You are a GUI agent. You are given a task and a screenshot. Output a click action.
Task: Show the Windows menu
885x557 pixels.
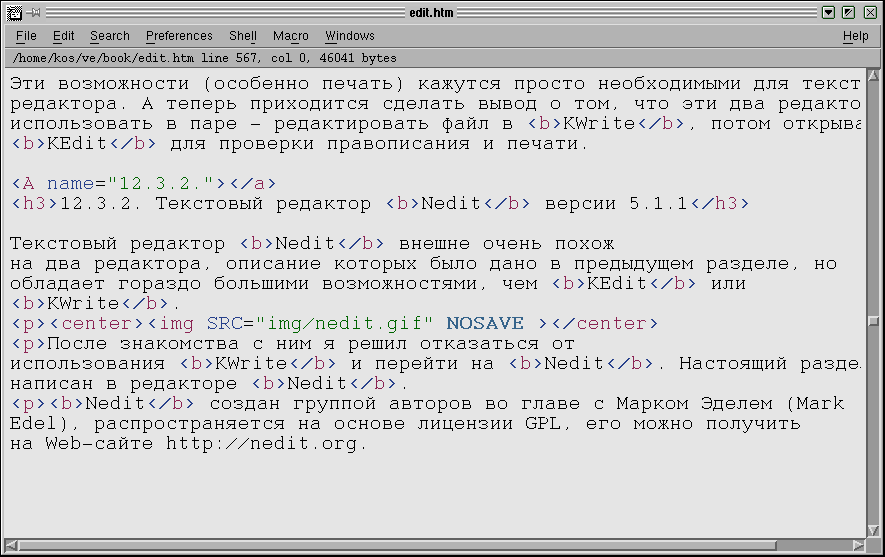click(x=350, y=36)
